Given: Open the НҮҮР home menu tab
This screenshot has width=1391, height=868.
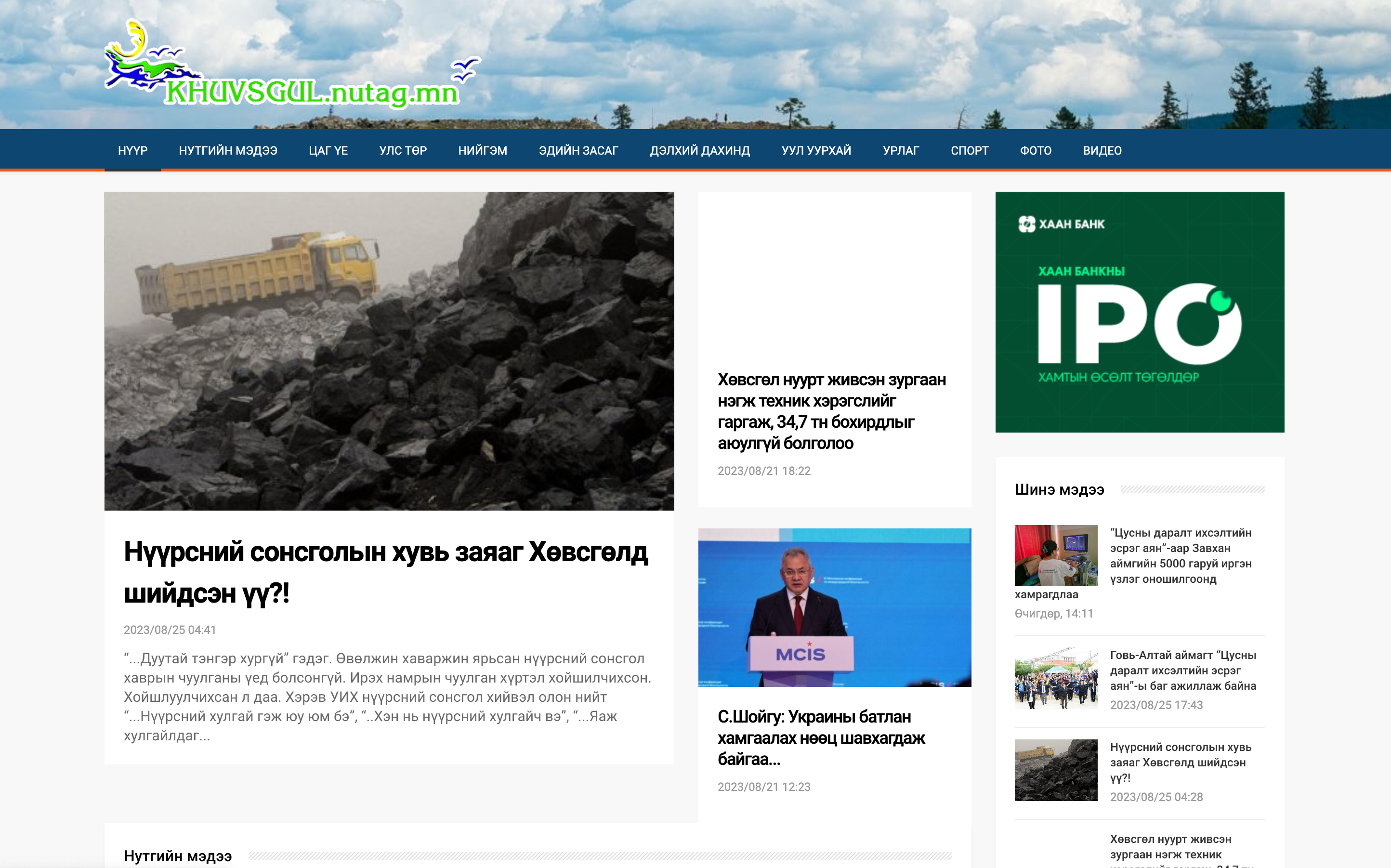Looking at the screenshot, I should tap(132, 150).
